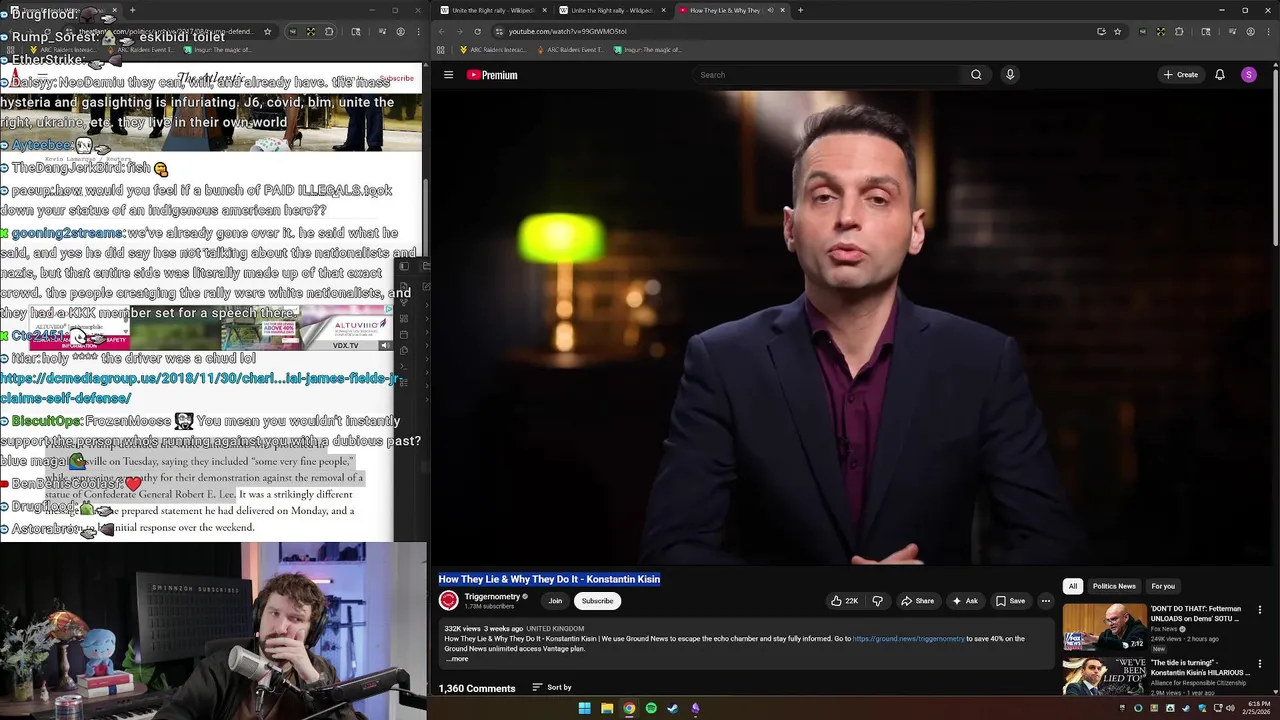Open the YouTube account avatar menu

(x=1249, y=75)
